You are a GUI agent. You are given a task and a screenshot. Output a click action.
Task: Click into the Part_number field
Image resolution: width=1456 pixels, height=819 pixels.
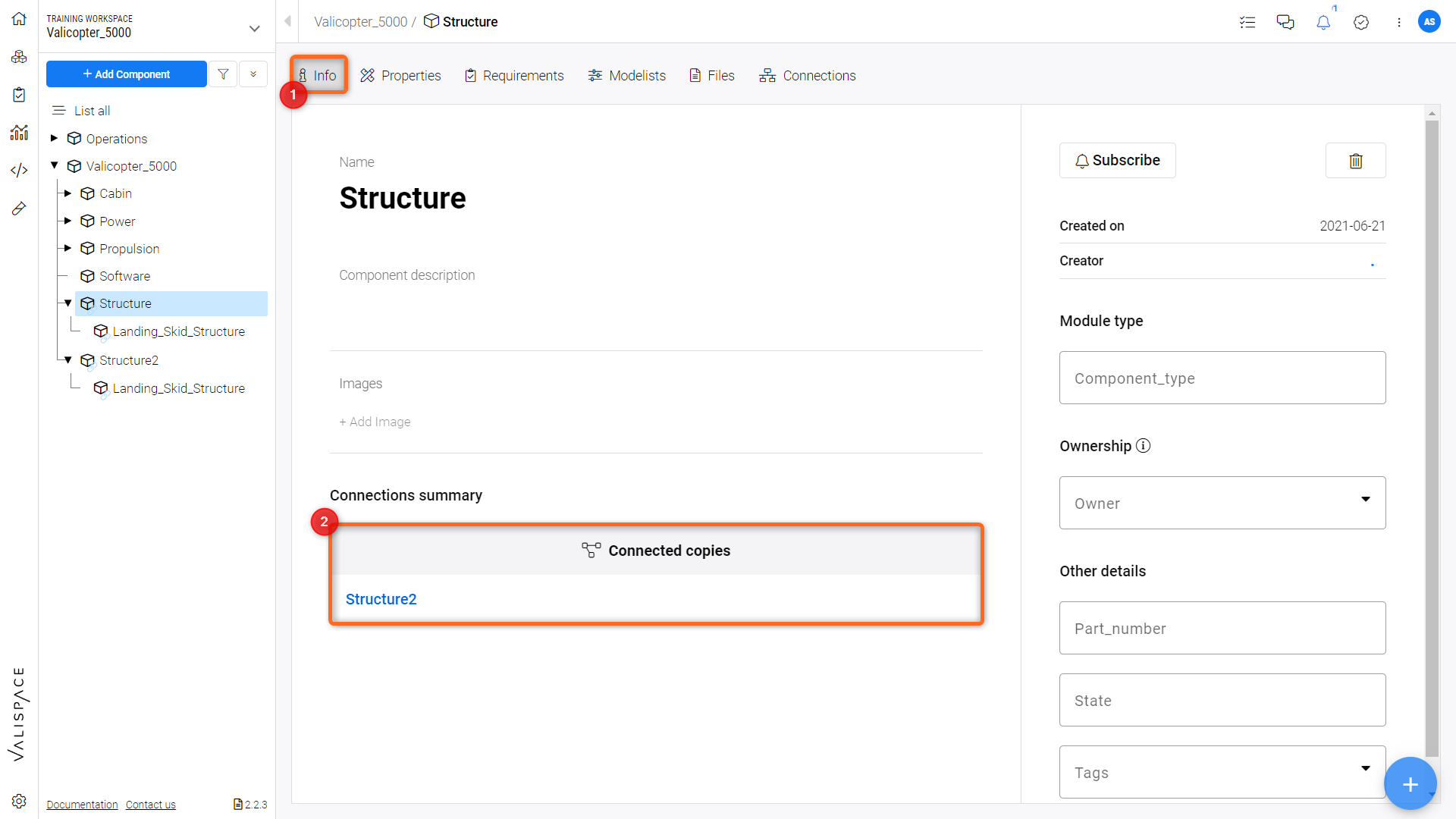[x=1222, y=628]
